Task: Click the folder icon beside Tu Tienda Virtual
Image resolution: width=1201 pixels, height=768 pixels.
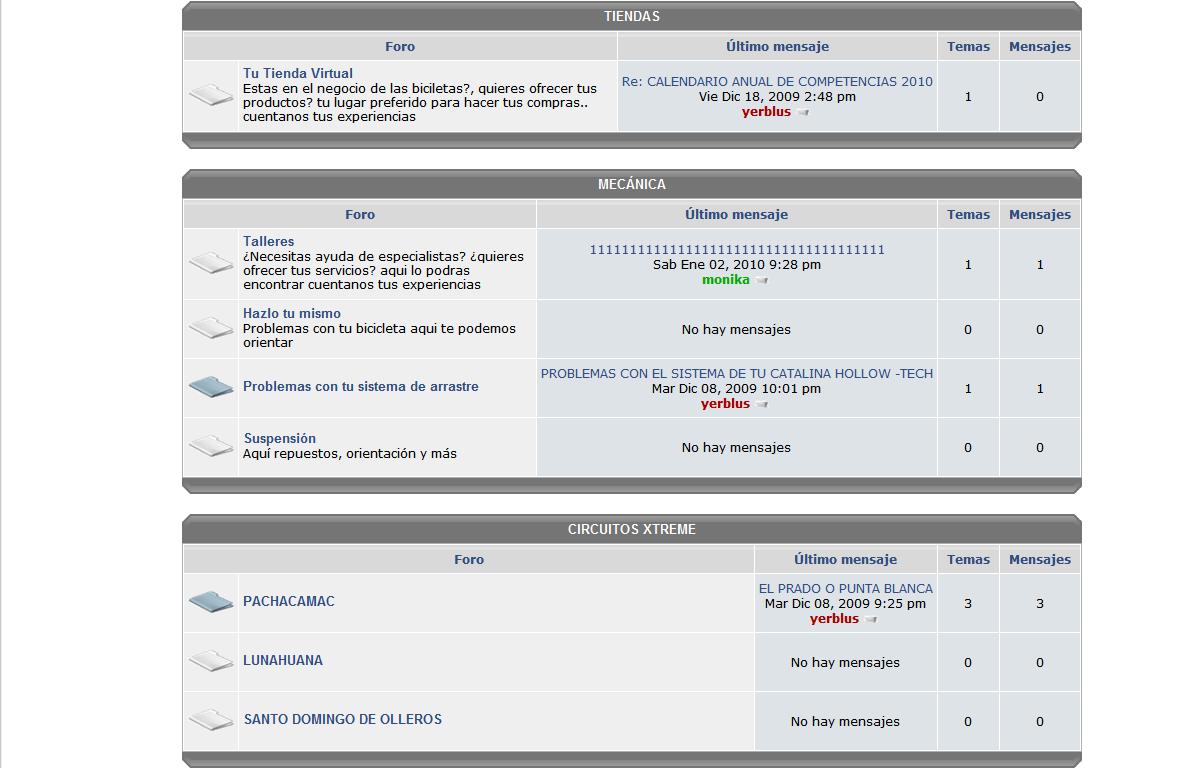Action: 211,96
